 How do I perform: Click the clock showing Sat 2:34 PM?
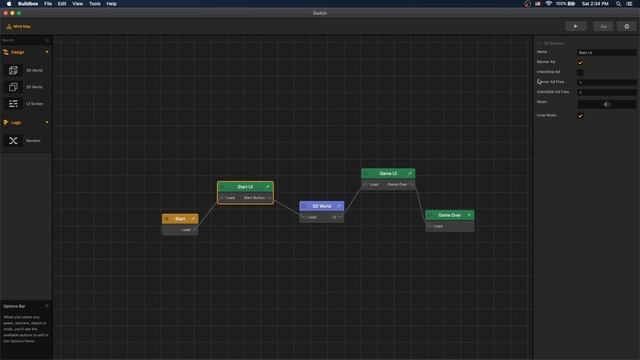(x=595, y=4)
